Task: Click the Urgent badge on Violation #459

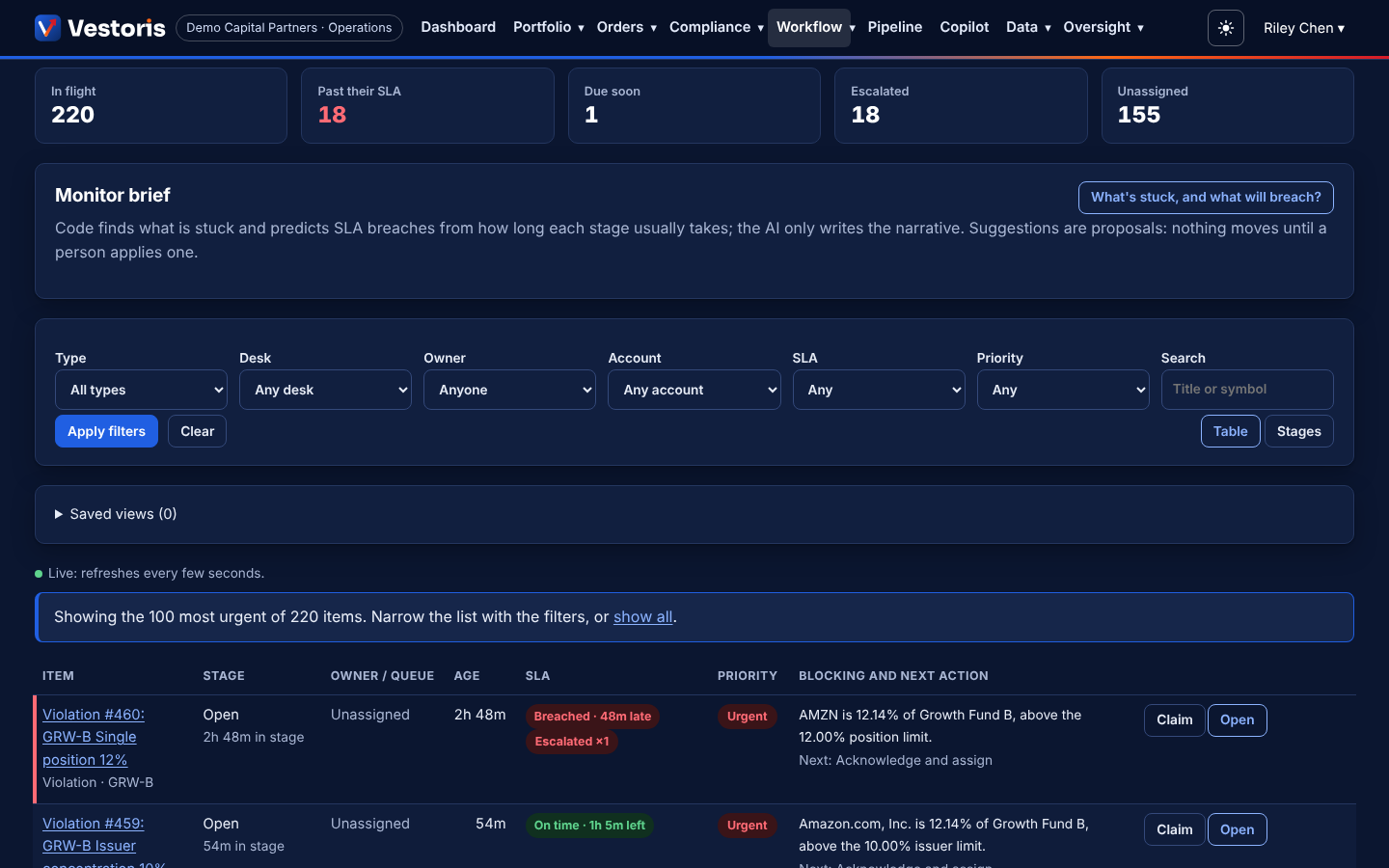Action: click(x=747, y=826)
